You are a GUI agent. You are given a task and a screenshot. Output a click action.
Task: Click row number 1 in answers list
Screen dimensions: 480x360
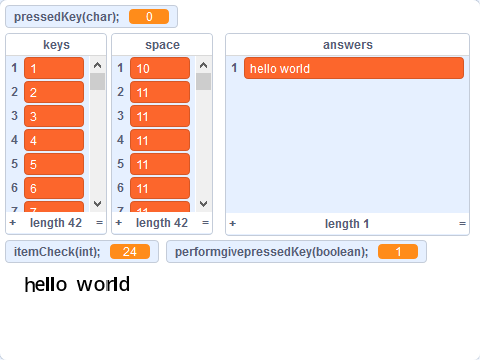pos(234,68)
